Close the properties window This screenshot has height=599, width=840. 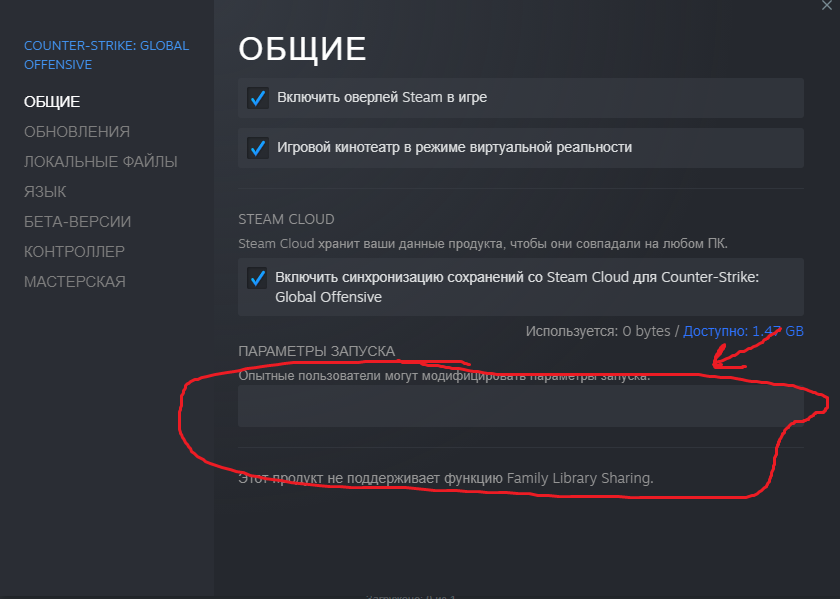(827, 6)
